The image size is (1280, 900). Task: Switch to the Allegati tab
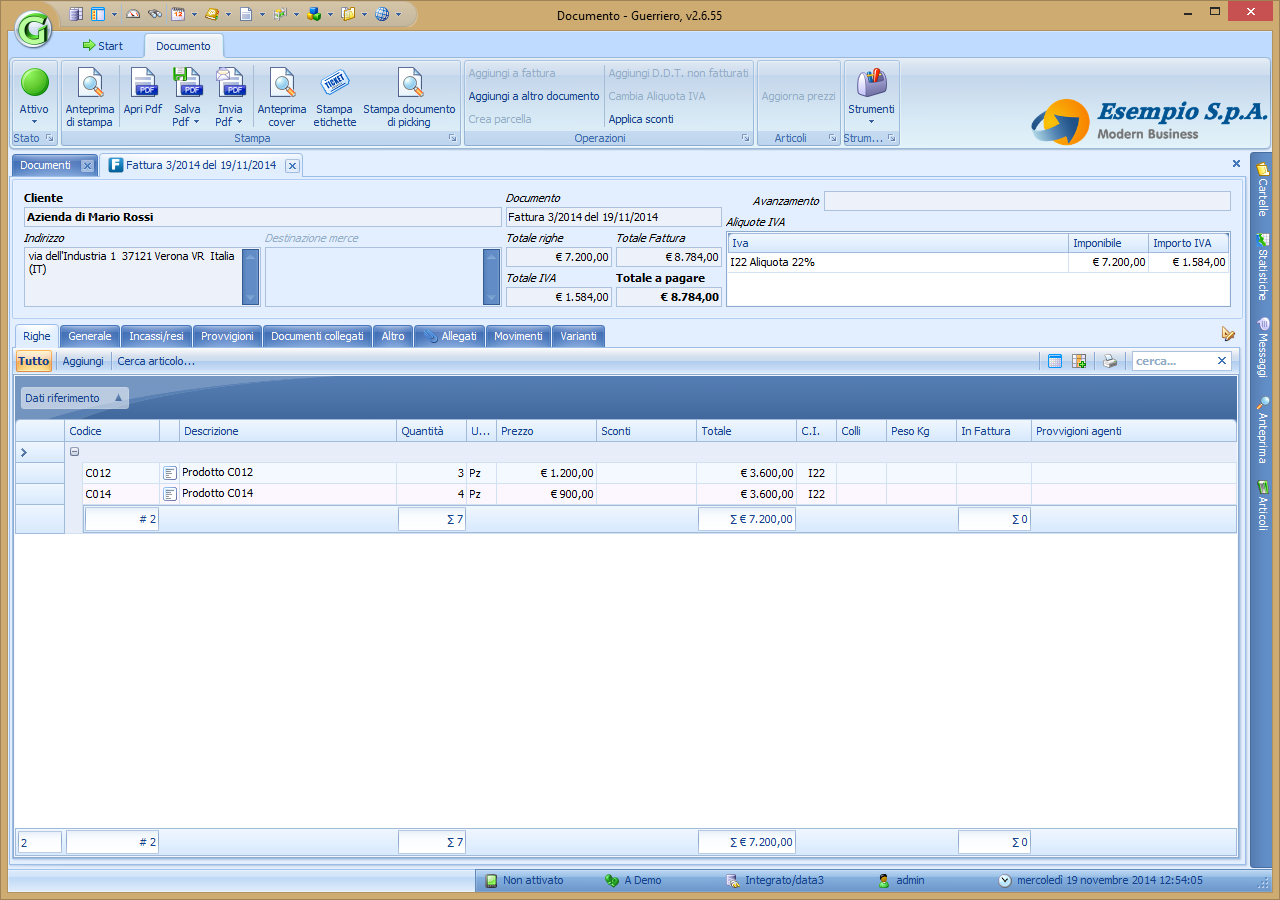tap(450, 336)
